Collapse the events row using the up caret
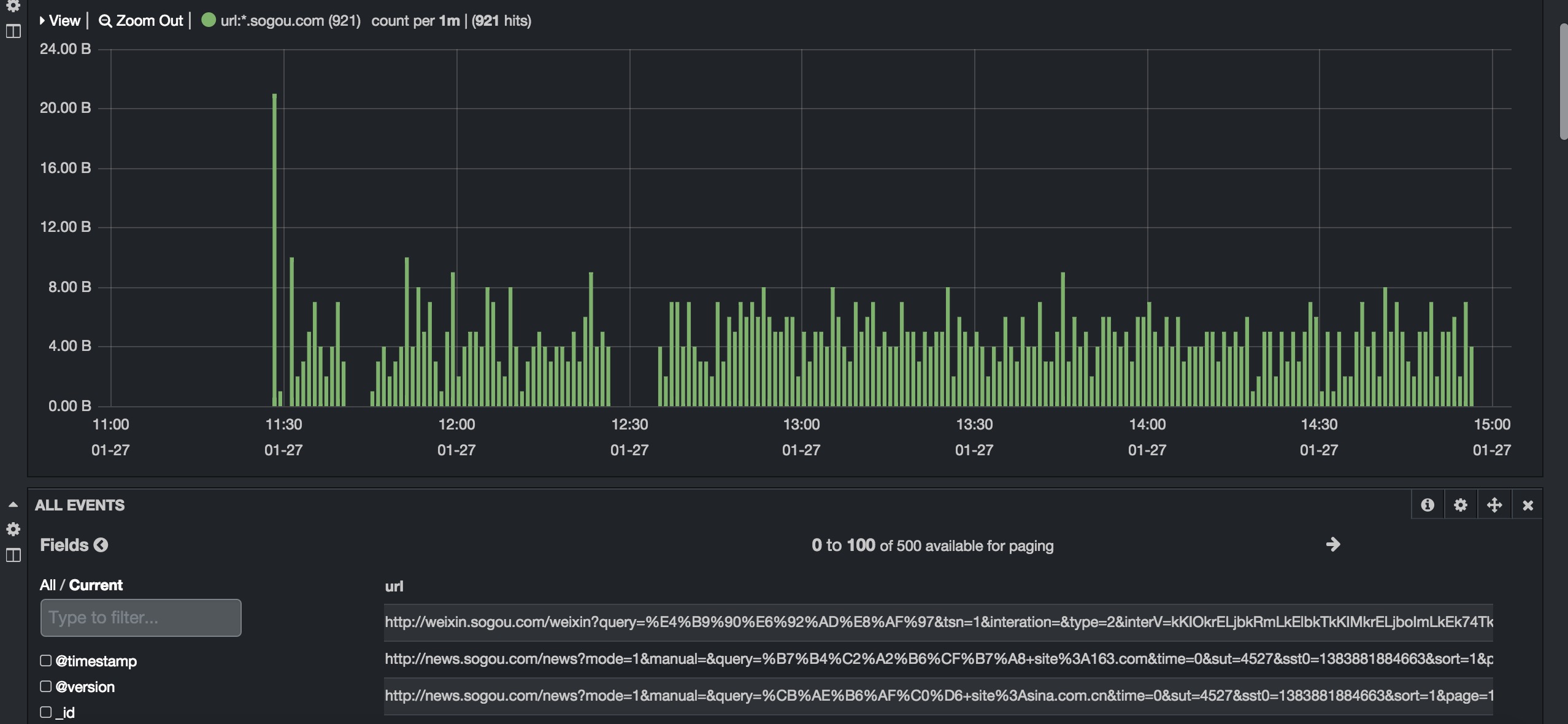 point(13,505)
